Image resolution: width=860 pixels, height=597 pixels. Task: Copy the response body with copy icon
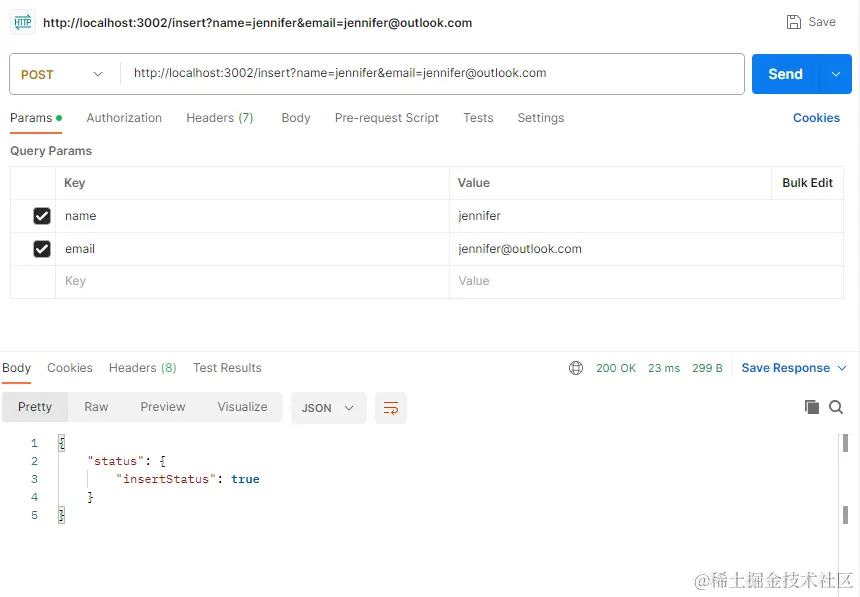point(812,407)
